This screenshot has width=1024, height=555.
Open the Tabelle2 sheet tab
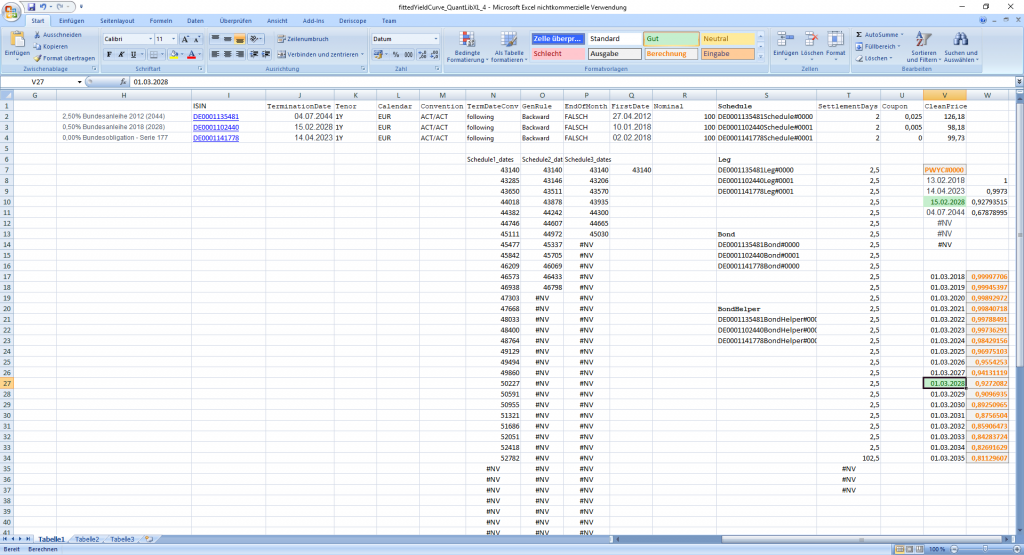click(x=87, y=539)
